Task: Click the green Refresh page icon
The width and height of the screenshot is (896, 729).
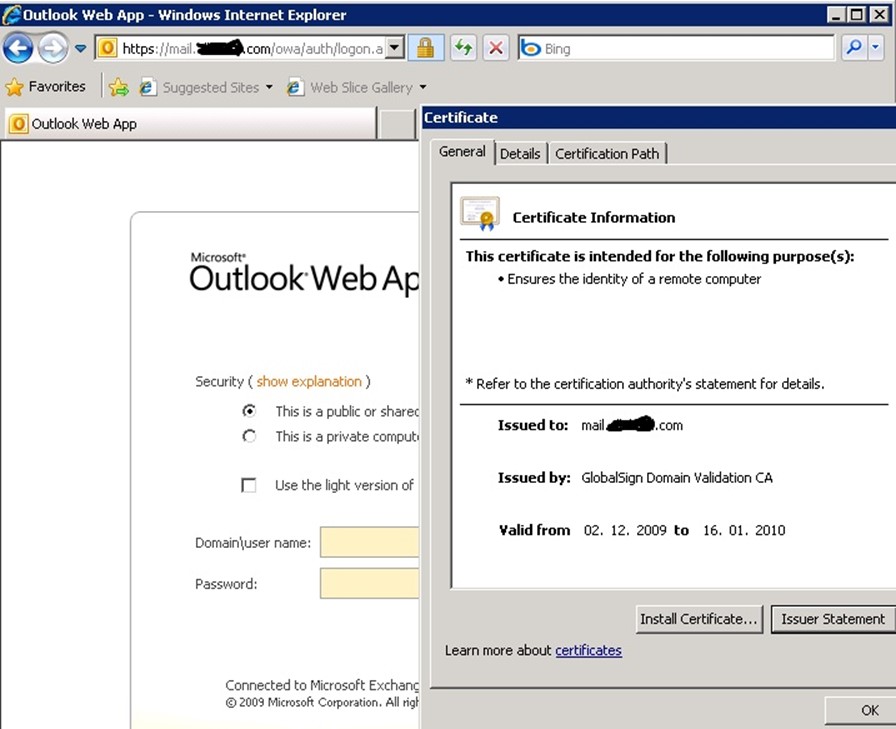Action: point(463,48)
